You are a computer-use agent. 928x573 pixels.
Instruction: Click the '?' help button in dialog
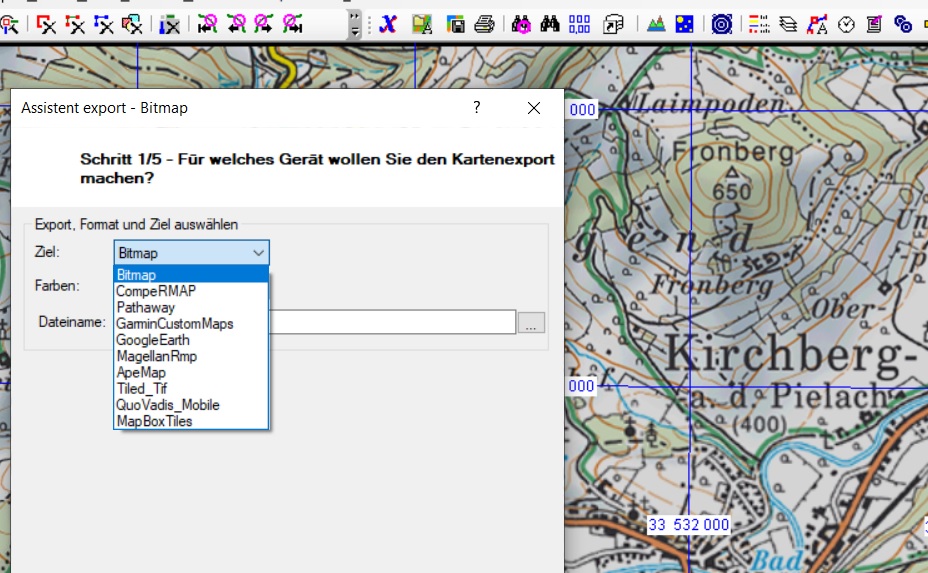click(477, 107)
